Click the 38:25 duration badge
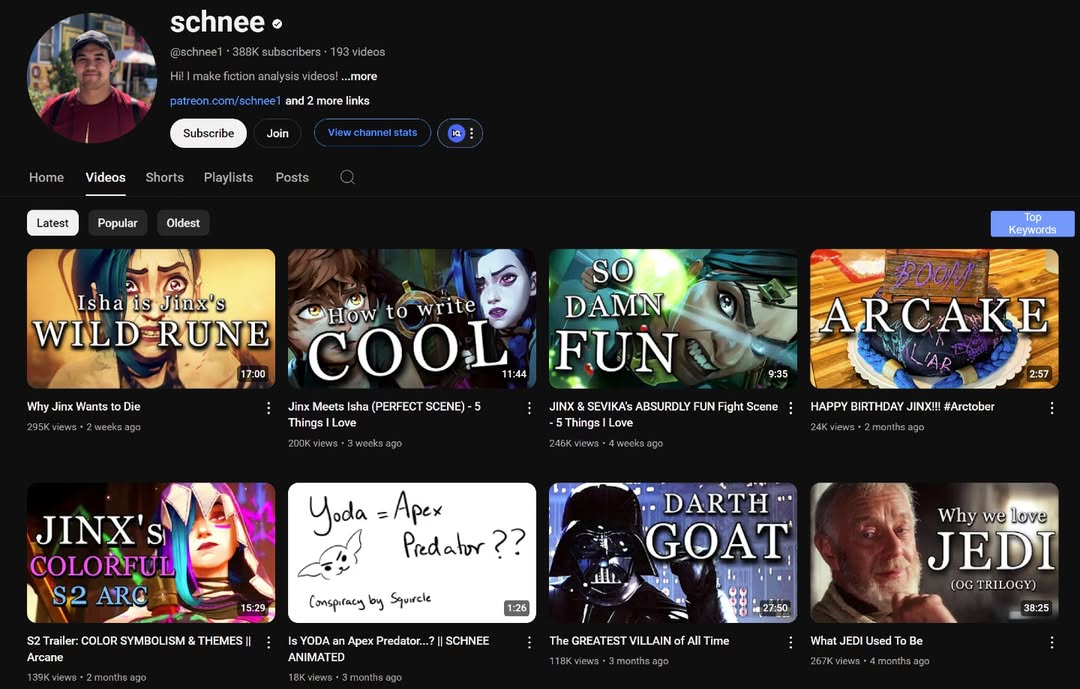Image resolution: width=1080 pixels, height=689 pixels. point(1036,608)
